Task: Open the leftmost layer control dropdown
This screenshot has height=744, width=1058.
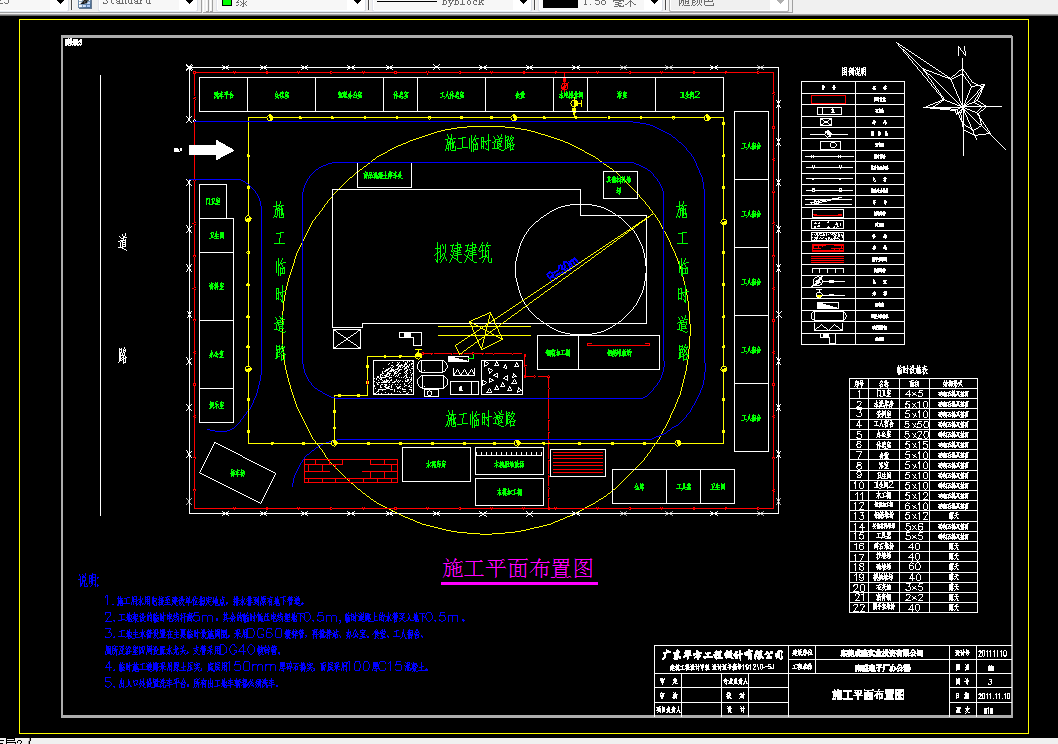Action: 60,4
